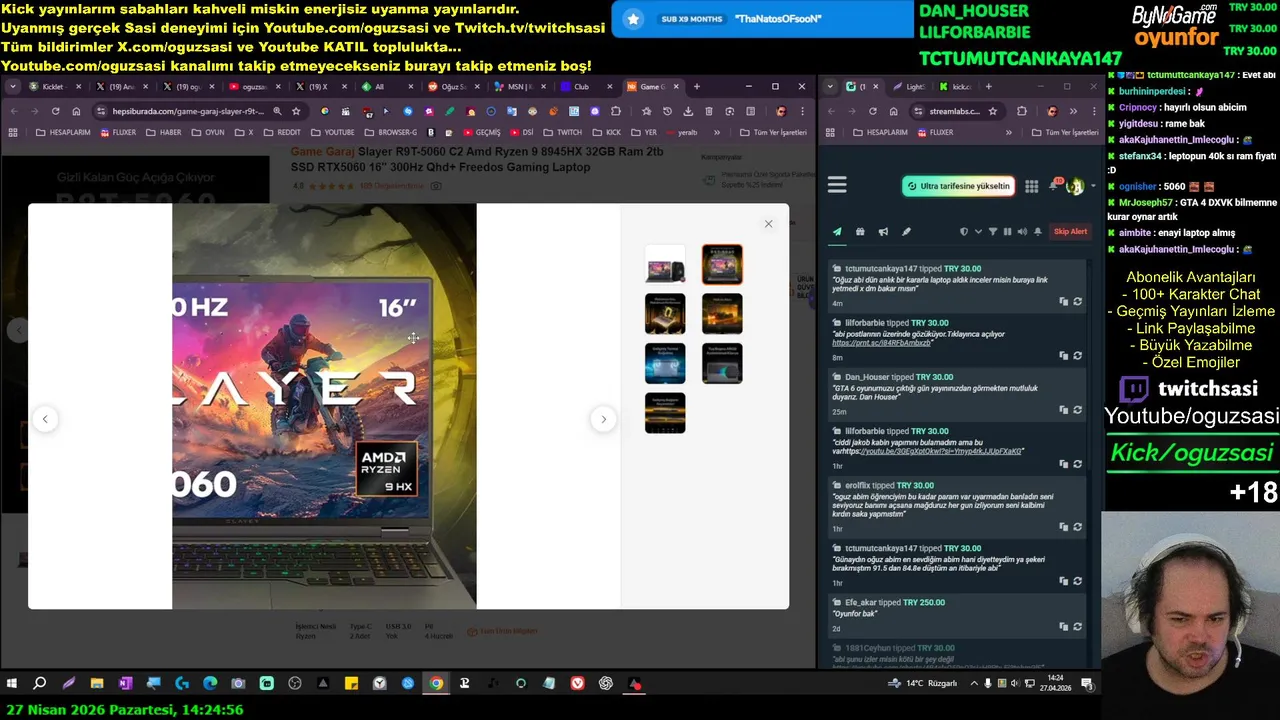This screenshot has height=720, width=1280.
Task: Go to the next gallery image
Action: pyautogui.click(x=603, y=419)
